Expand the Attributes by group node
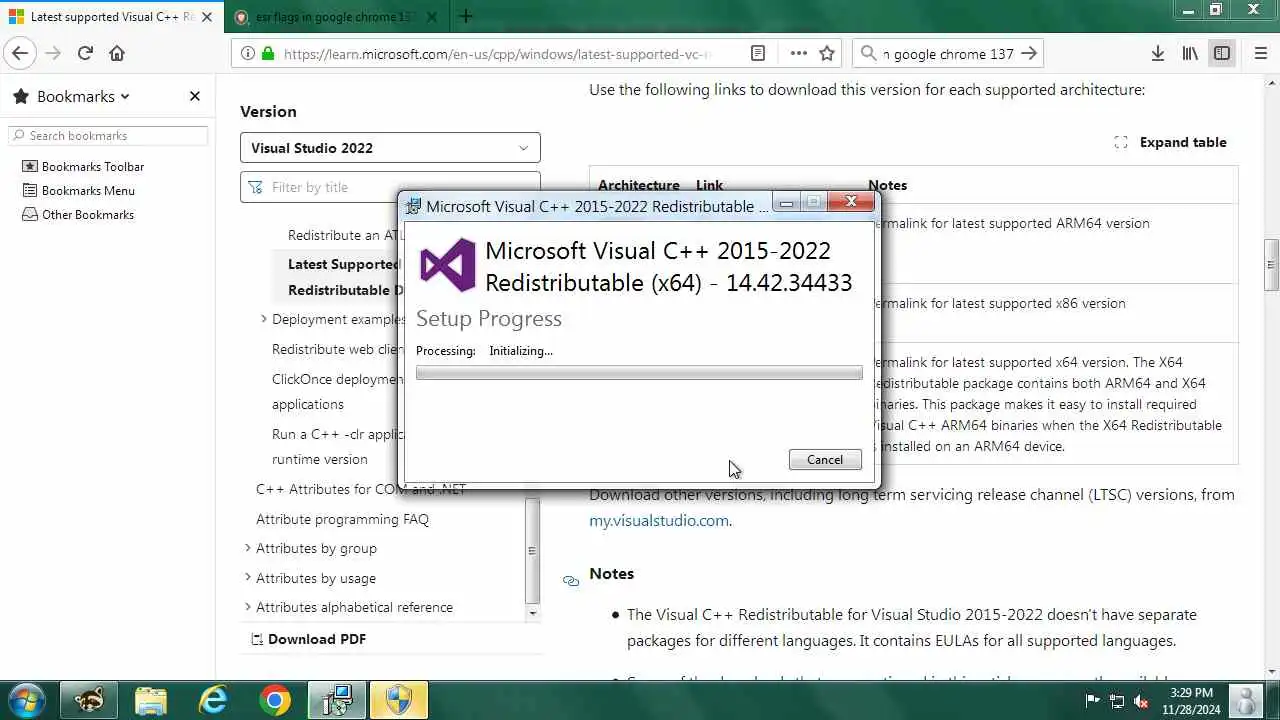 point(248,548)
